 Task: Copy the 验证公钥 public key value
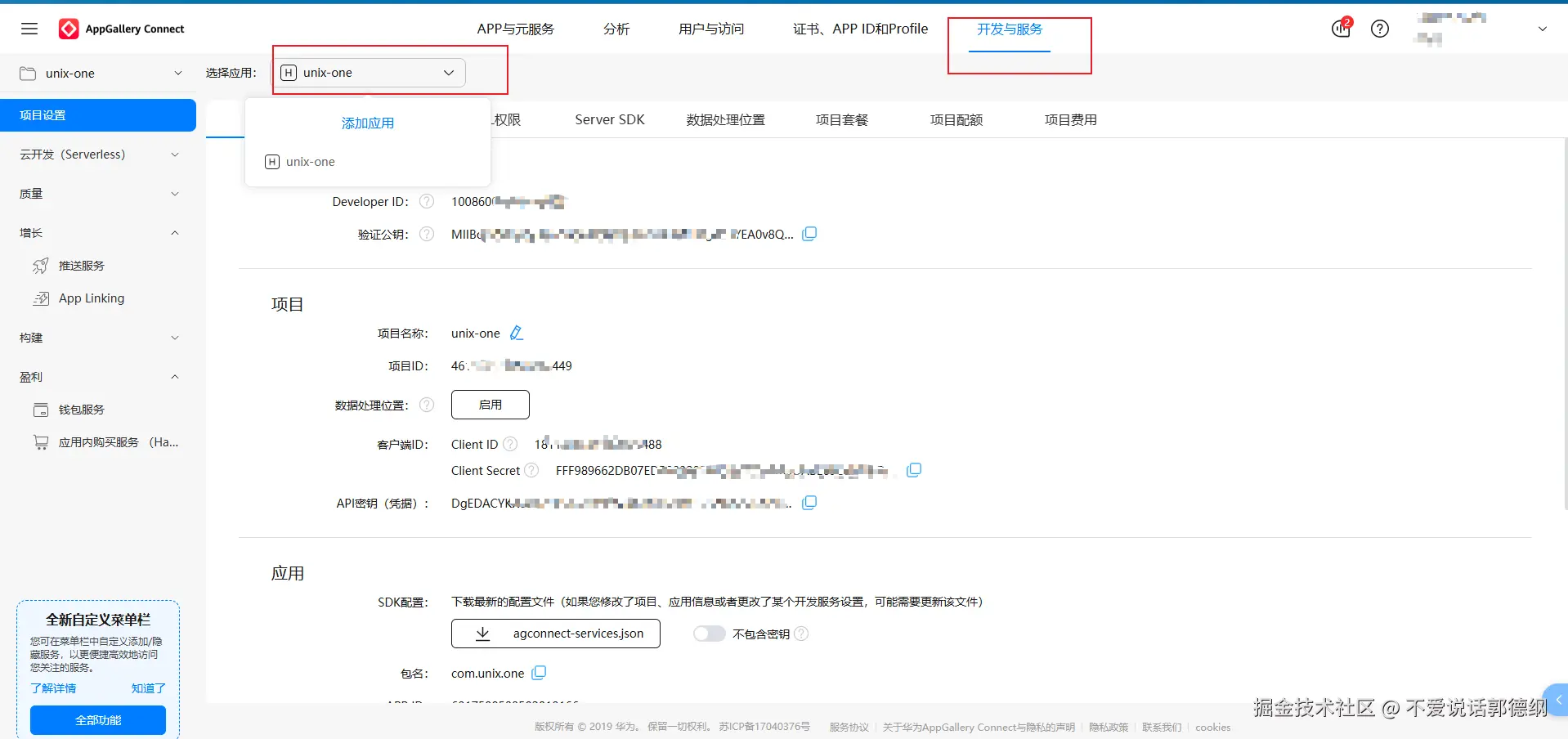tap(809, 234)
